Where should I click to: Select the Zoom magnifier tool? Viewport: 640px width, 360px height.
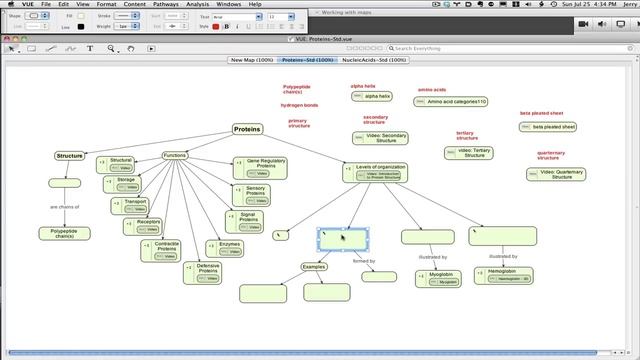(x=111, y=49)
